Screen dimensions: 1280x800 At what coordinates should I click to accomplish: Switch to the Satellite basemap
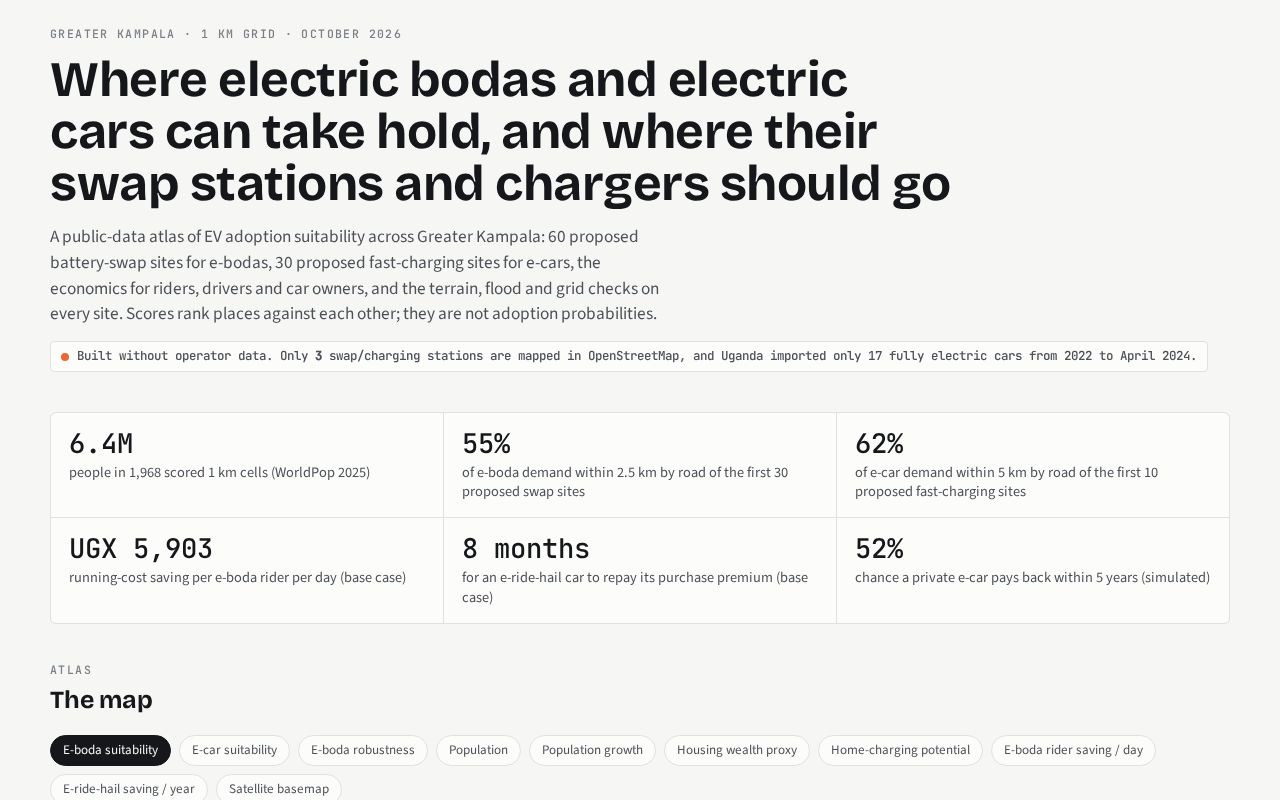click(x=279, y=788)
